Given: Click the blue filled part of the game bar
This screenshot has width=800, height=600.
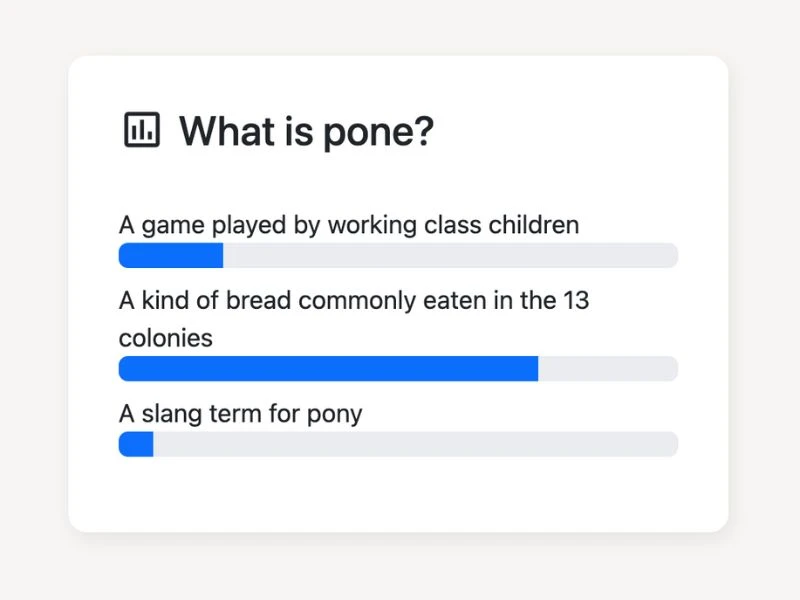Looking at the screenshot, I should (170, 256).
